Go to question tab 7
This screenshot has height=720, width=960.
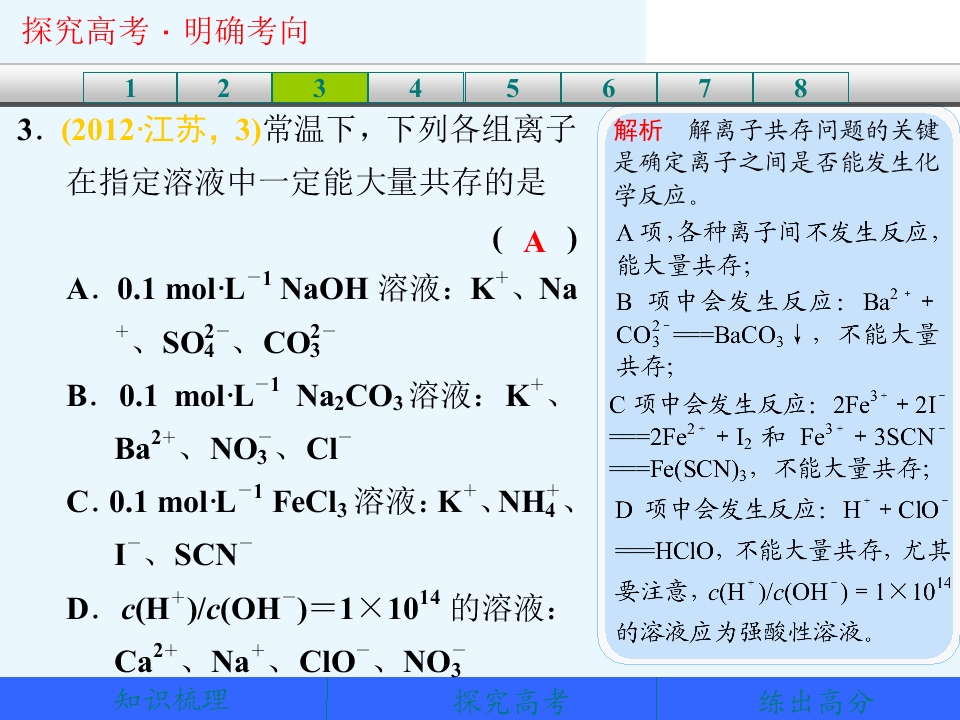[705, 88]
